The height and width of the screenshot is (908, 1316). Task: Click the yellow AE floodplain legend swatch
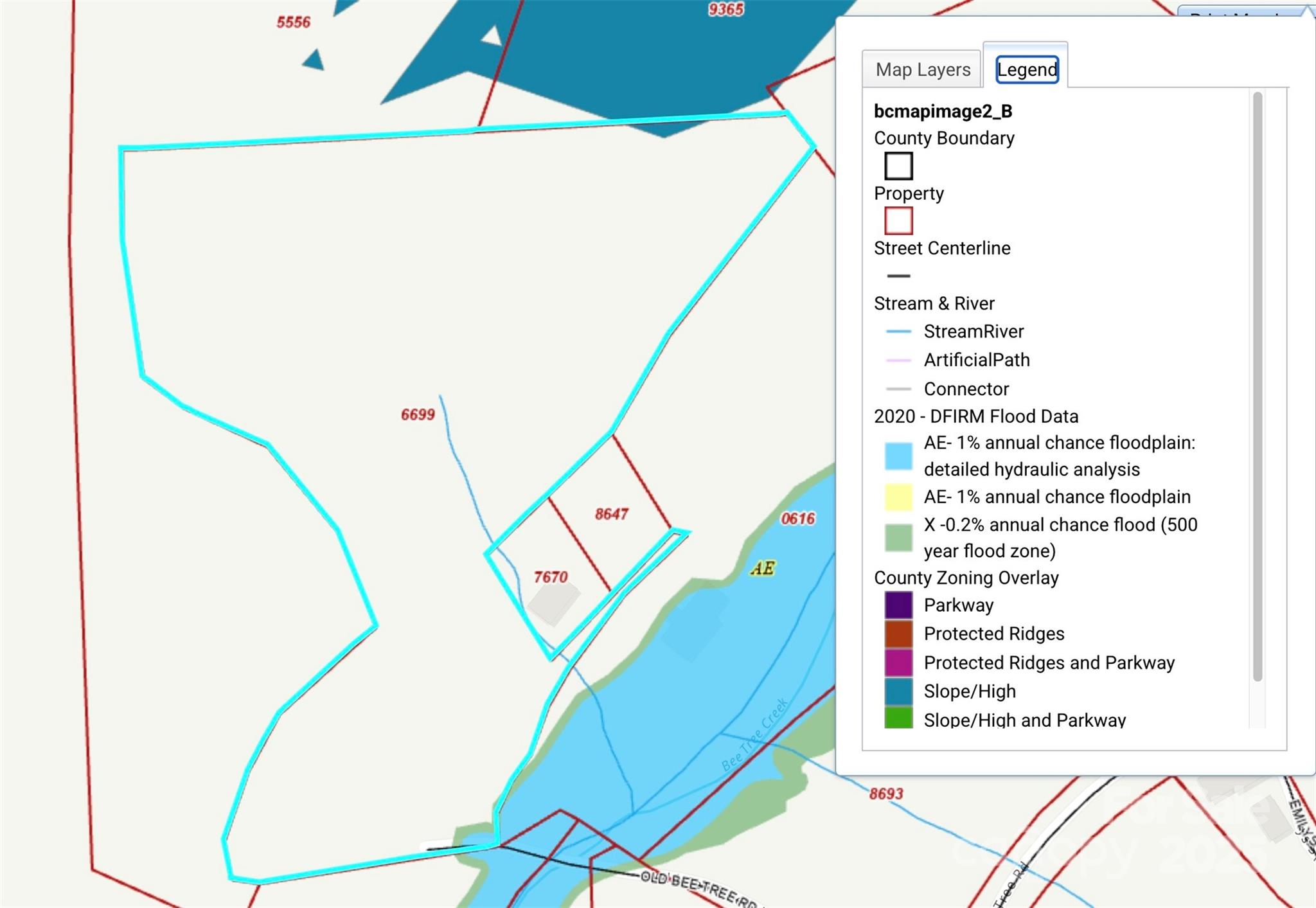898,497
